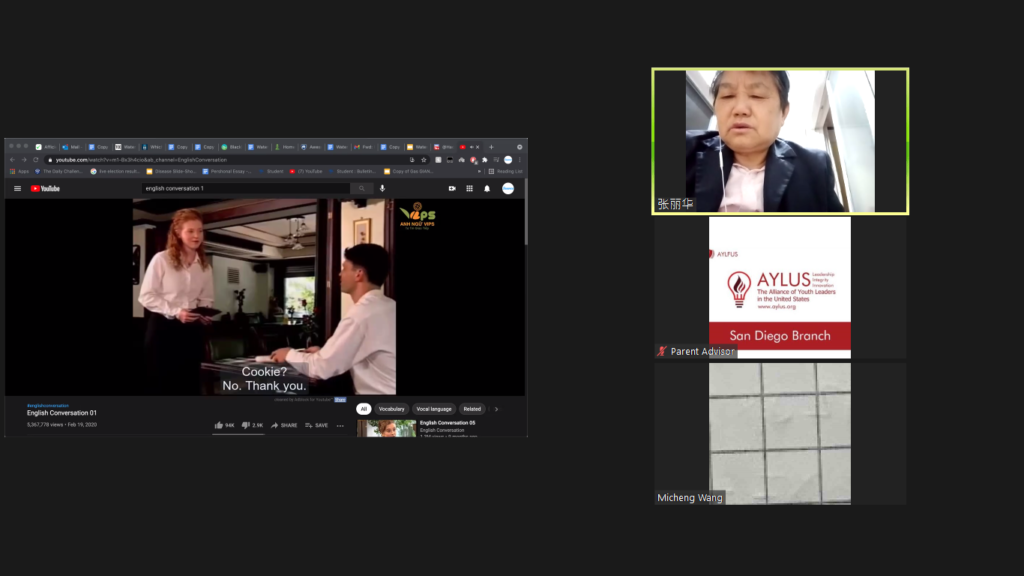Dislike the video with thumbs down
This screenshot has height=576, width=1024.
coord(252,425)
